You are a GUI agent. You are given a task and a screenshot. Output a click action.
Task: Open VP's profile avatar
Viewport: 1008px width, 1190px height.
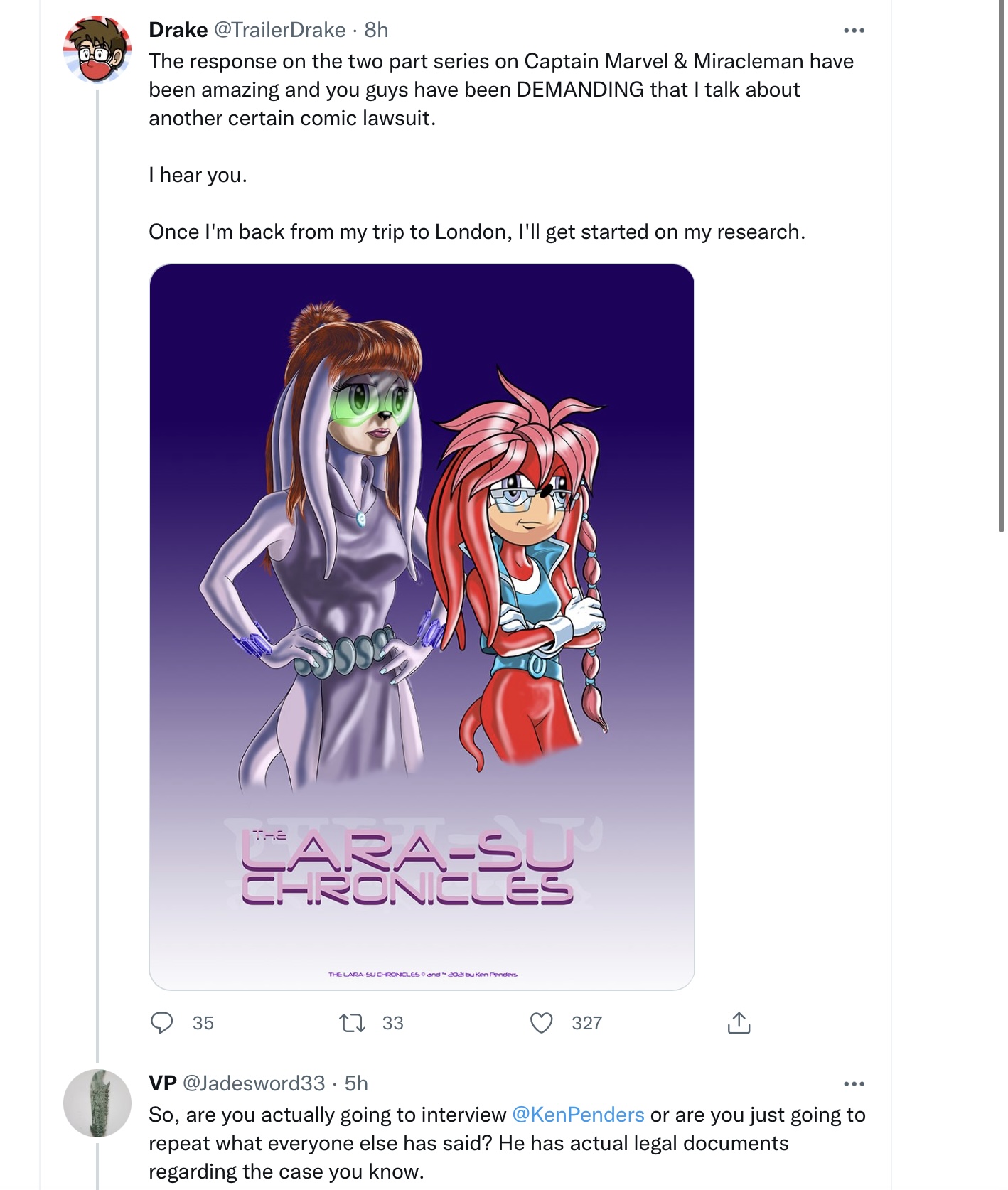pyautogui.click(x=97, y=1103)
